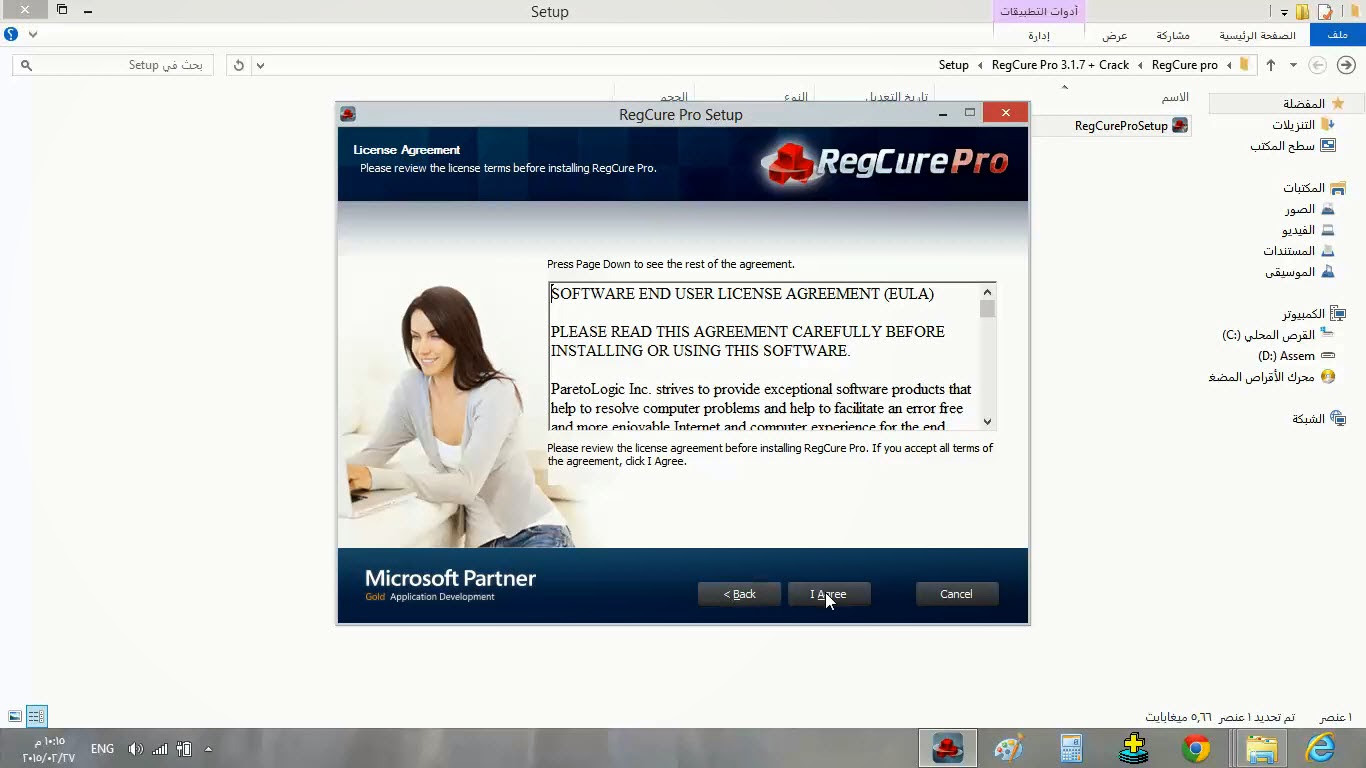The height and width of the screenshot is (768, 1366).
Task: Open the quick access toolbar customize dropdown
Action: click(x=1284, y=12)
